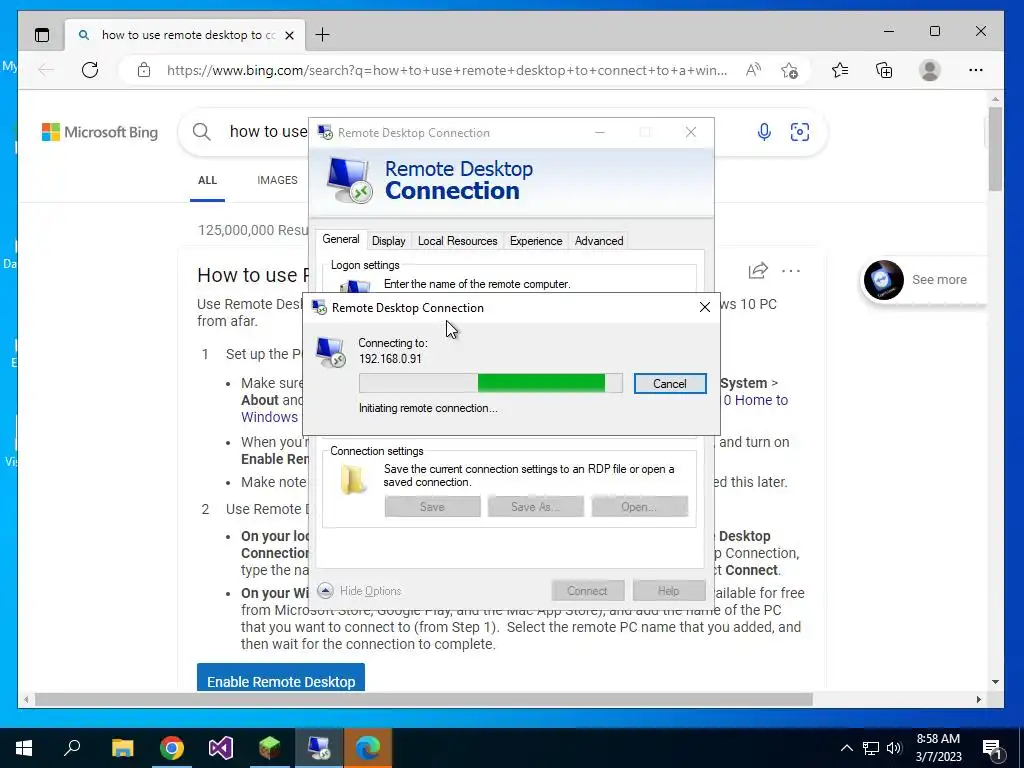Image resolution: width=1024 pixels, height=768 pixels.
Task: Click the Connect button
Action: [587, 590]
